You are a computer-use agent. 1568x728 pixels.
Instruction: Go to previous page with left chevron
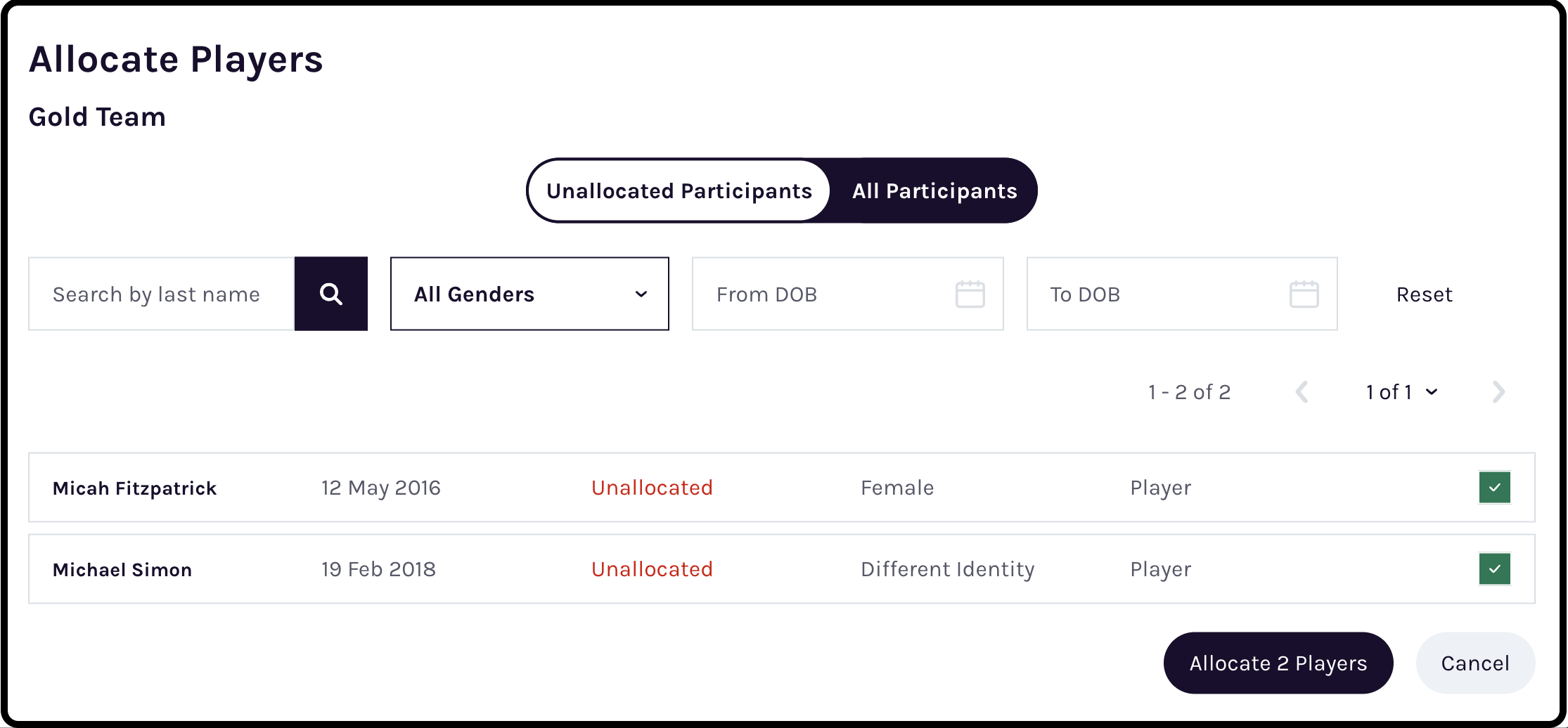(x=1302, y=392)
